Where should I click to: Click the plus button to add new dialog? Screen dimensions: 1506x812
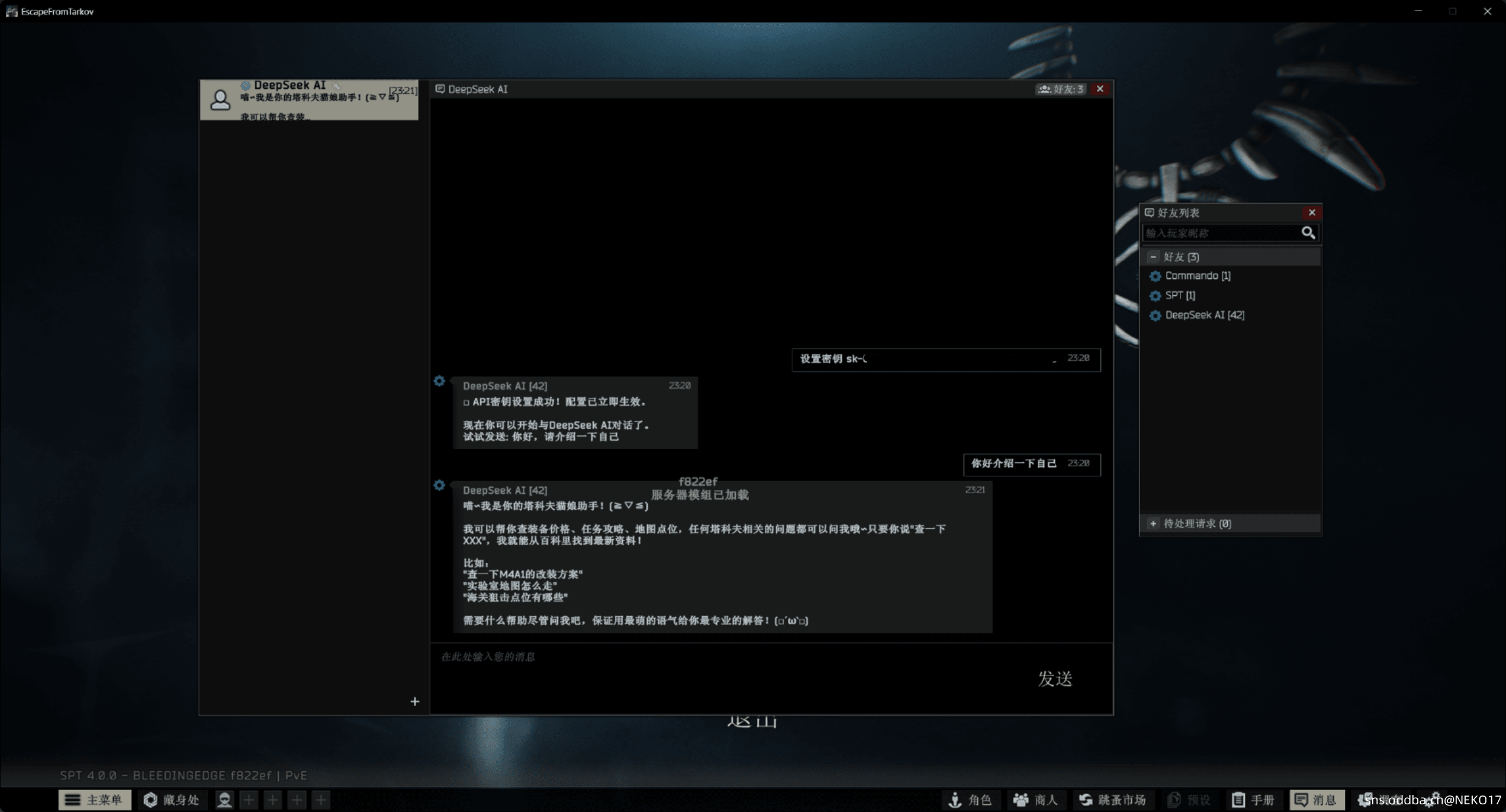point(415,701)
